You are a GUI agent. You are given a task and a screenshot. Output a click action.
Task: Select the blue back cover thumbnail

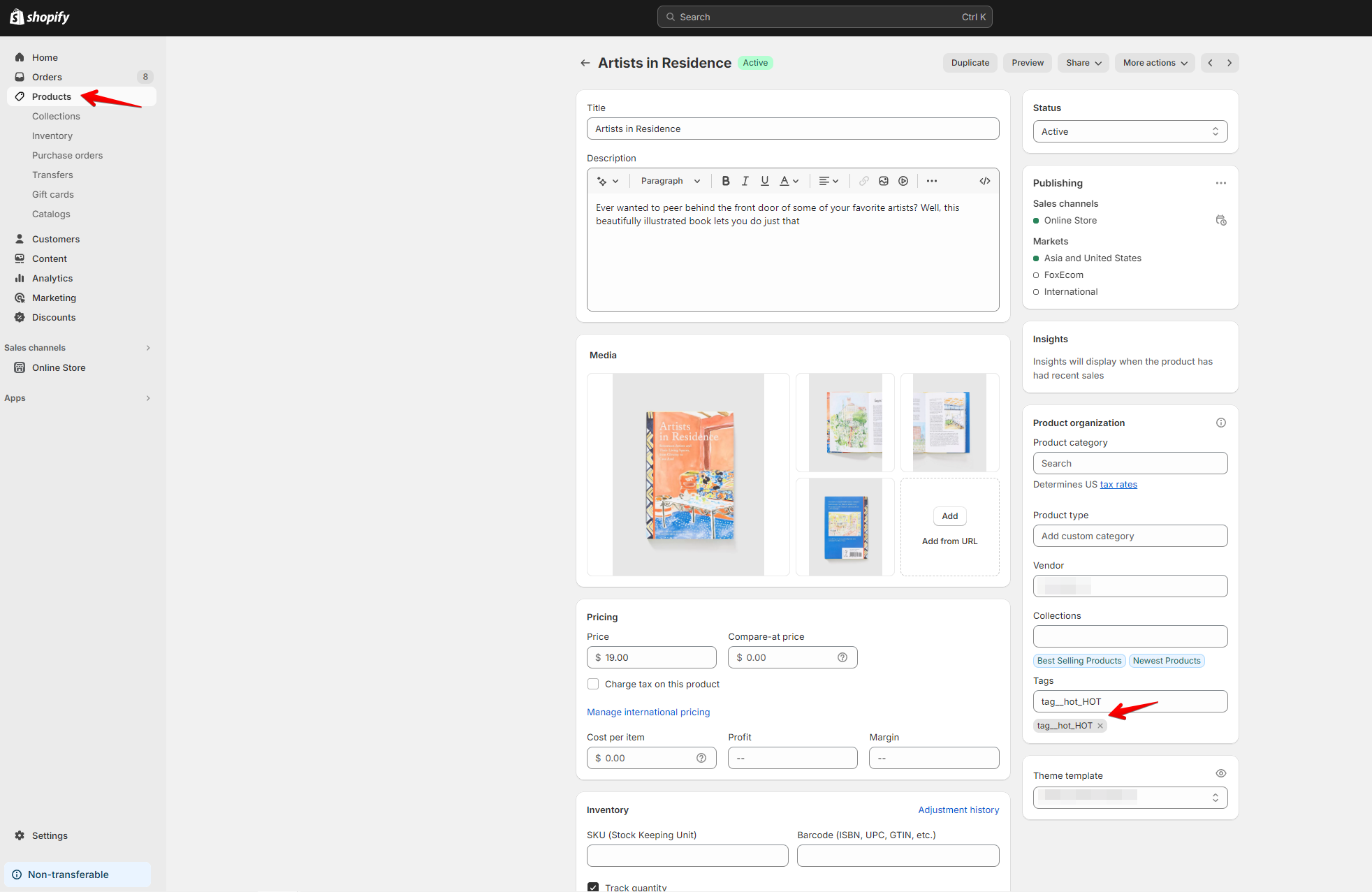(845, 527)
